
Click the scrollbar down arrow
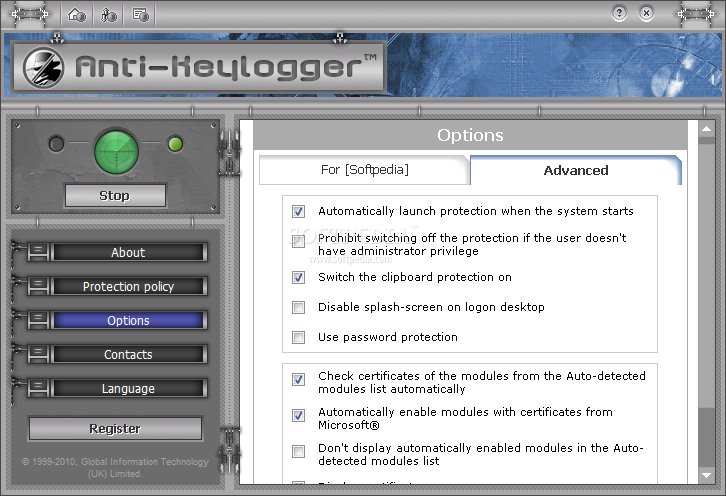[707, 475]
